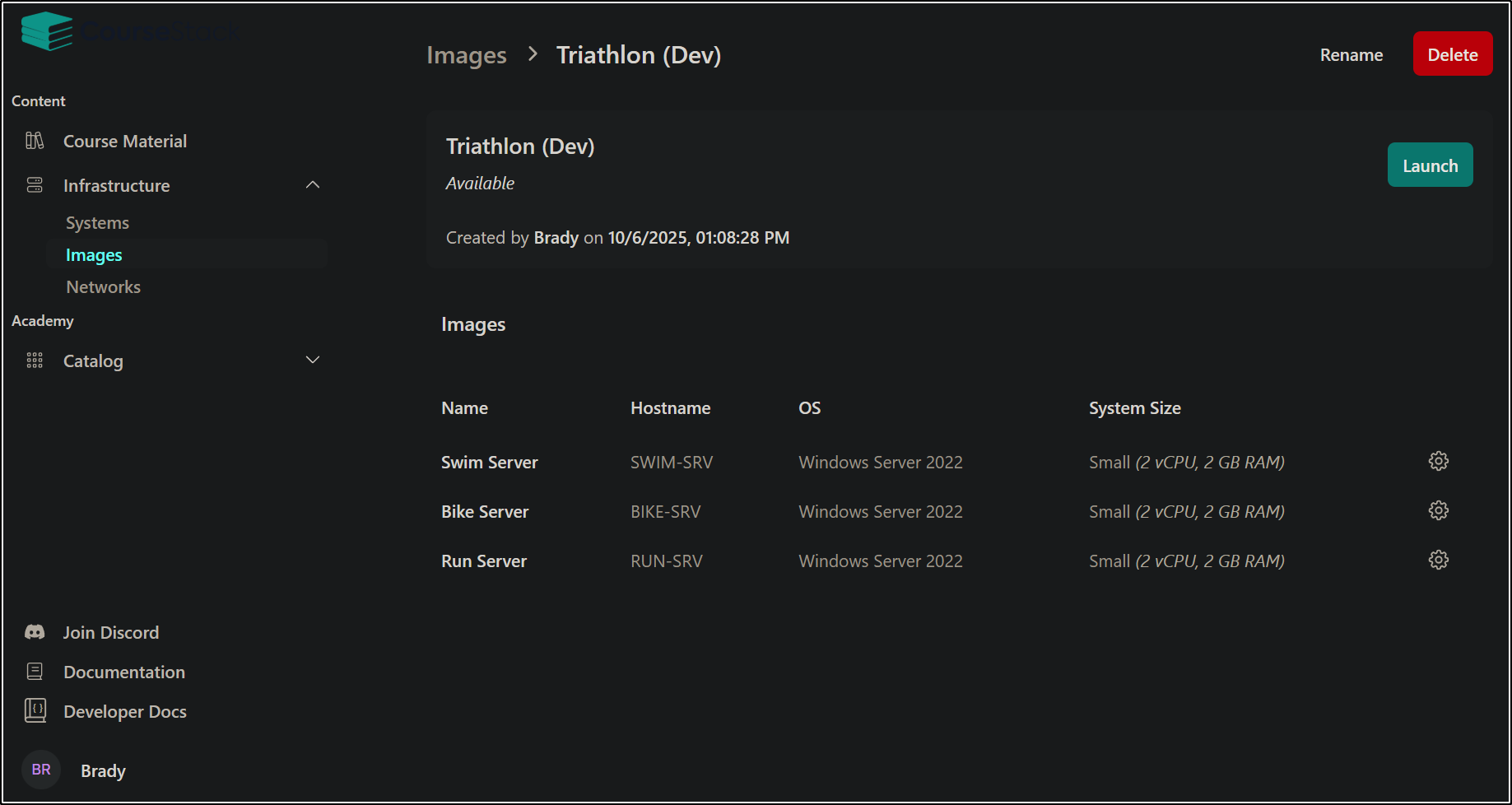Image resolution: width=1512 pixels, height=805 pixels.
Task: Click the Catalog grid icon
Action: click(35, 361)
